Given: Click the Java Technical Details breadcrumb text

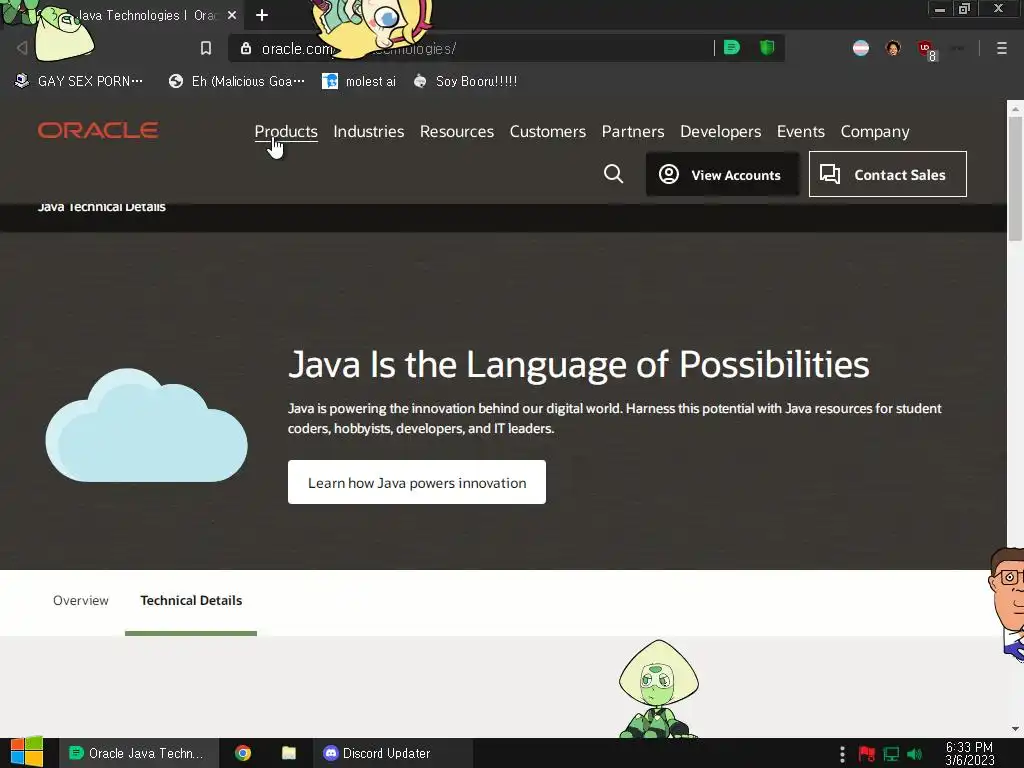Looking at the screenshot, I should pos(101,207).
